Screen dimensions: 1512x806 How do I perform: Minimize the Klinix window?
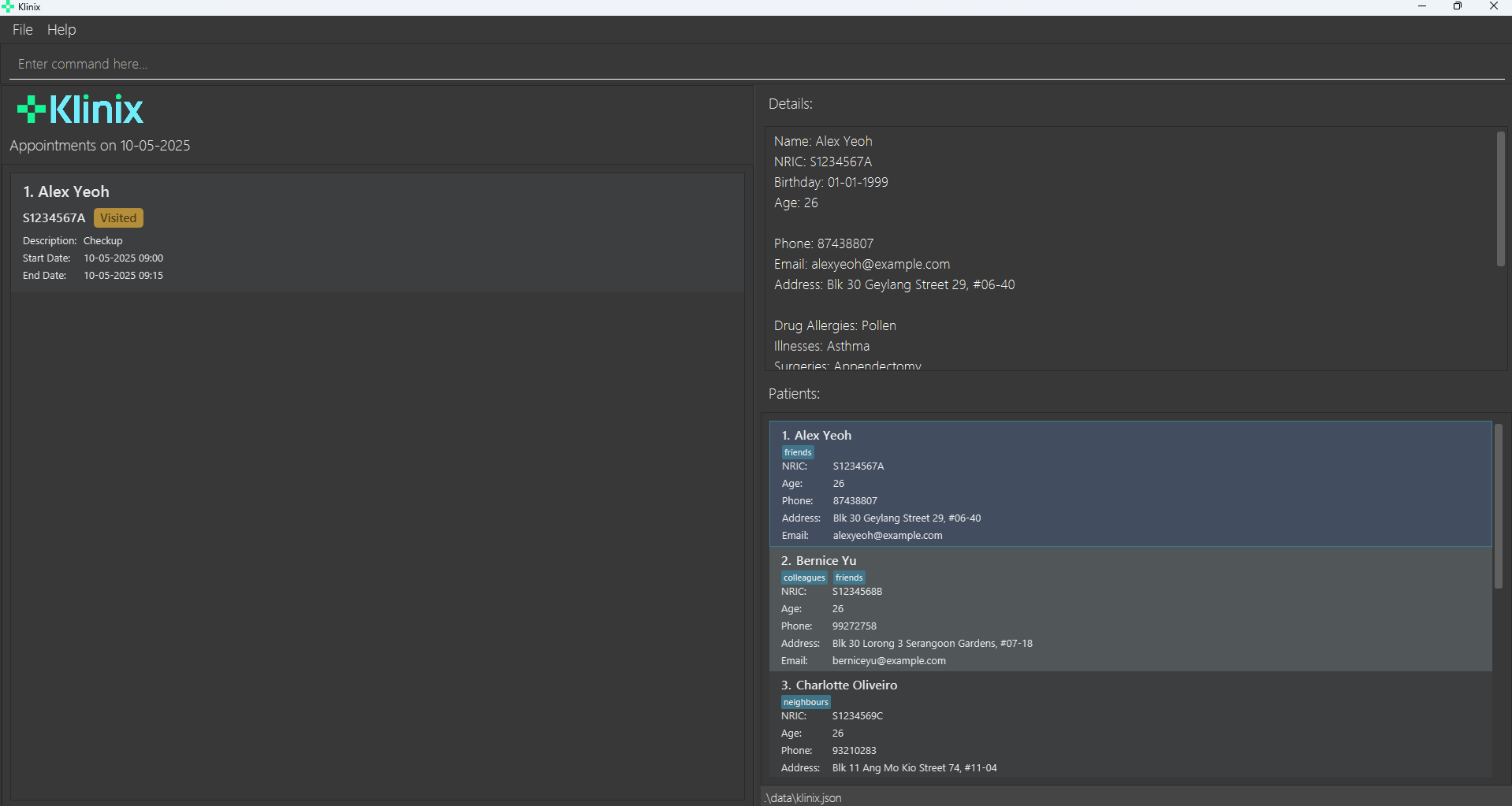1421,6
